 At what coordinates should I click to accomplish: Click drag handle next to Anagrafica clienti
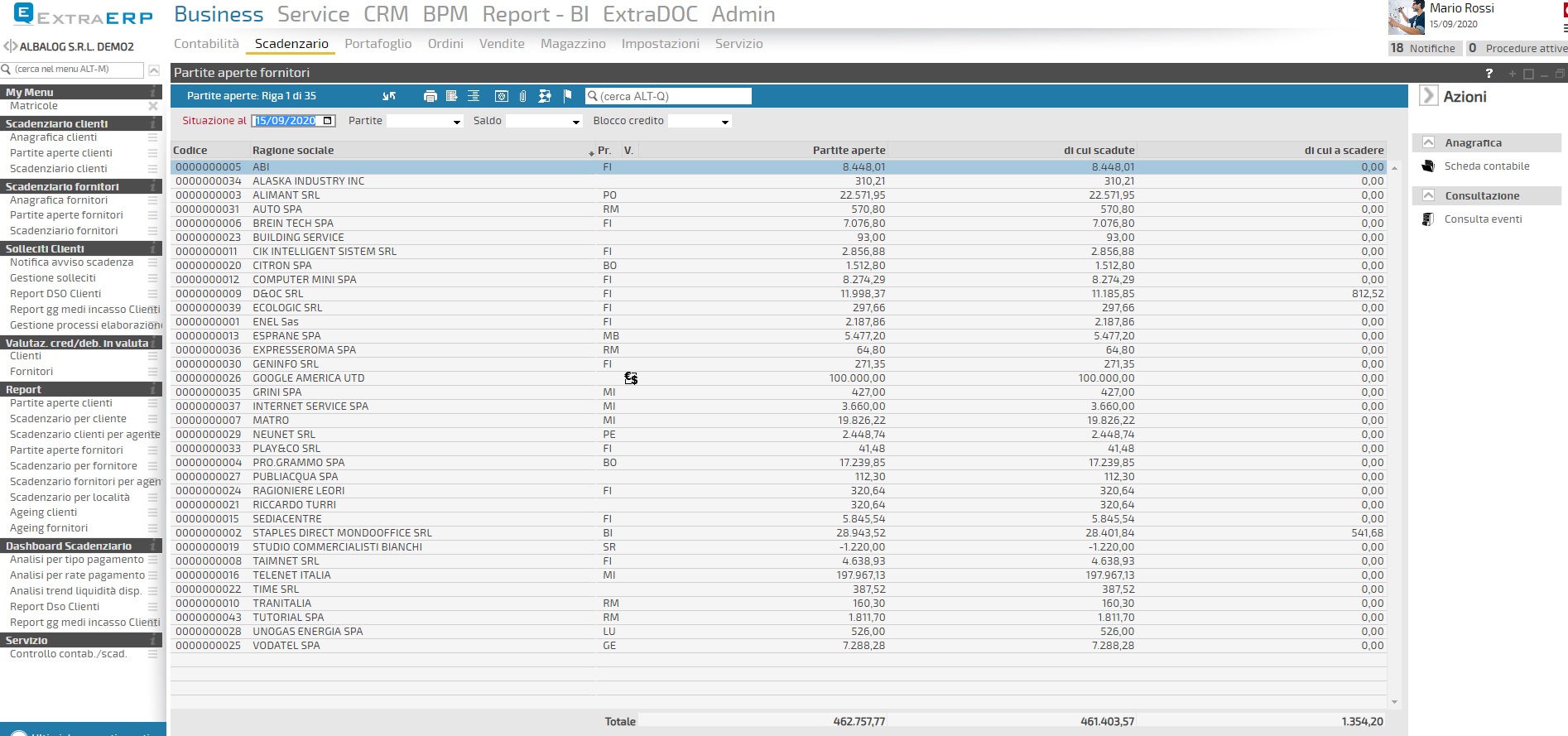click(x=153, y=137)
